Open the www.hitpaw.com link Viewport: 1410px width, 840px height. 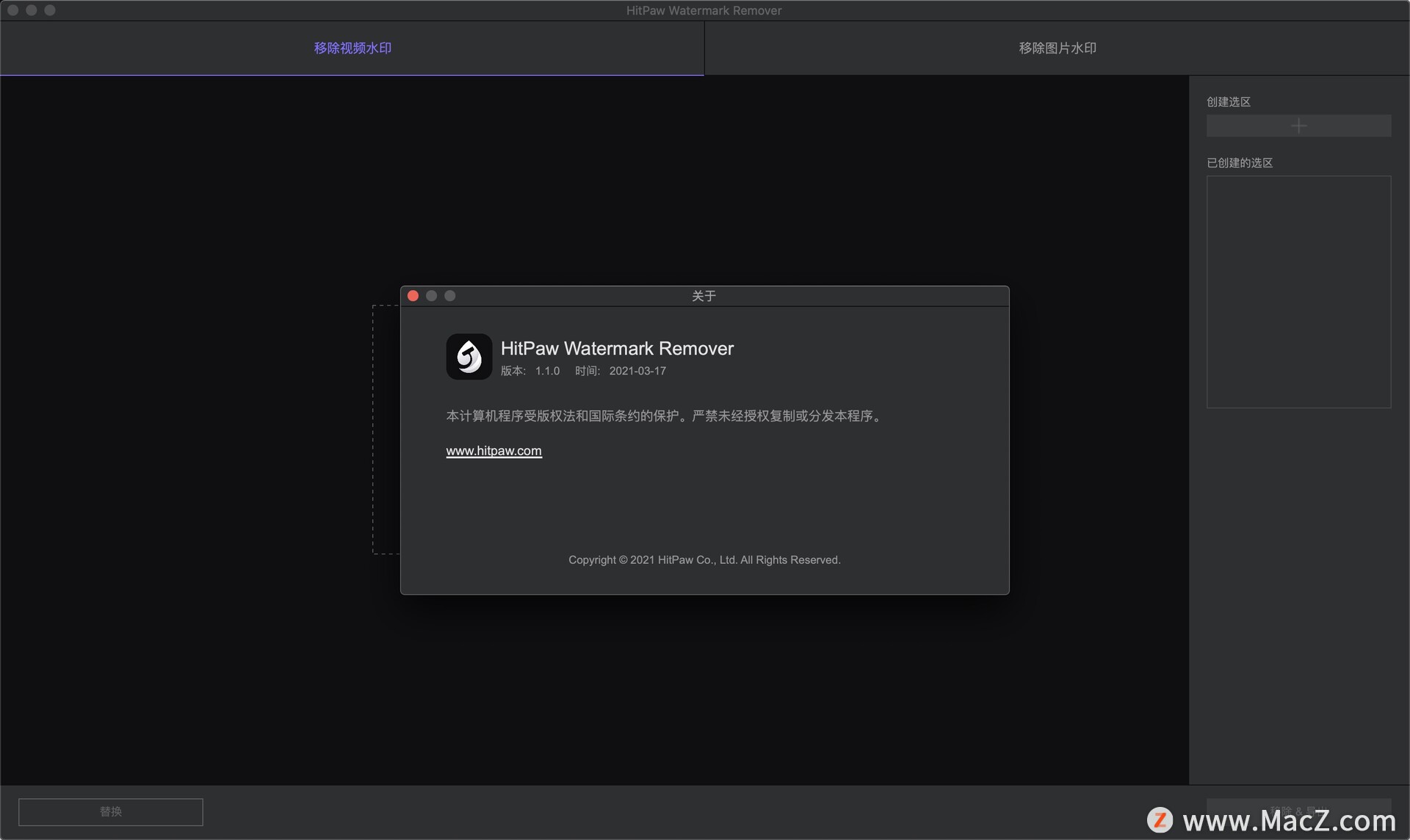[493, 451]
